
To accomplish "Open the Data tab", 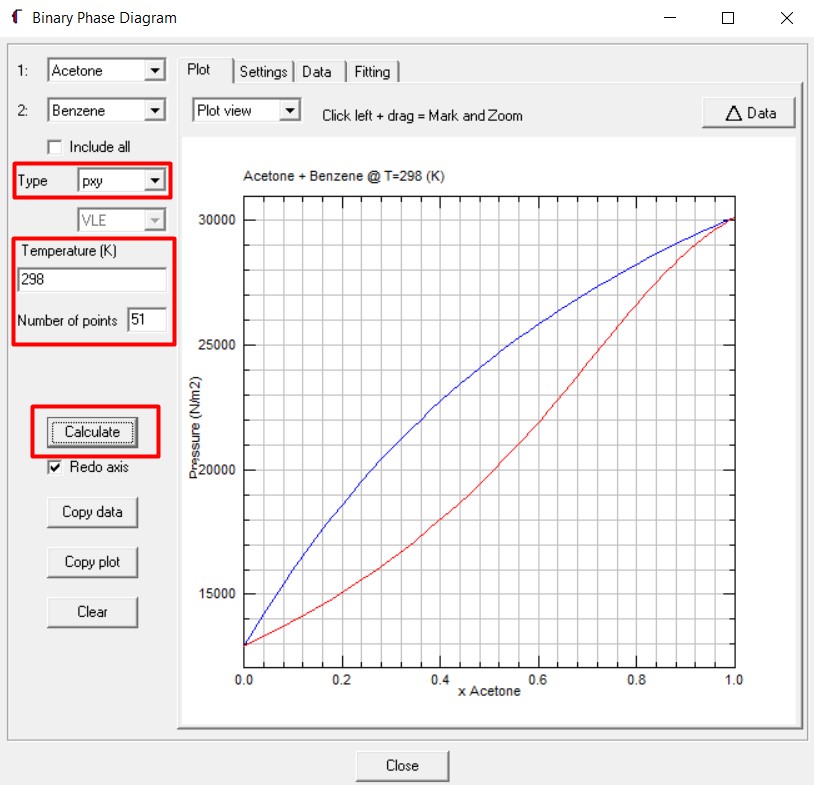I will 317,72.
